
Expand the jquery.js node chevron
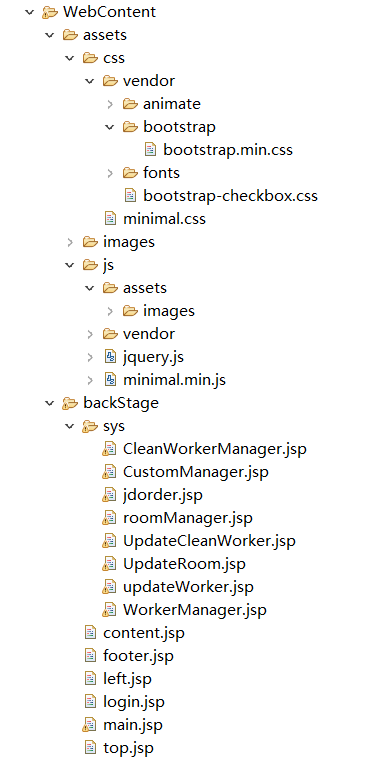[90, 357]
